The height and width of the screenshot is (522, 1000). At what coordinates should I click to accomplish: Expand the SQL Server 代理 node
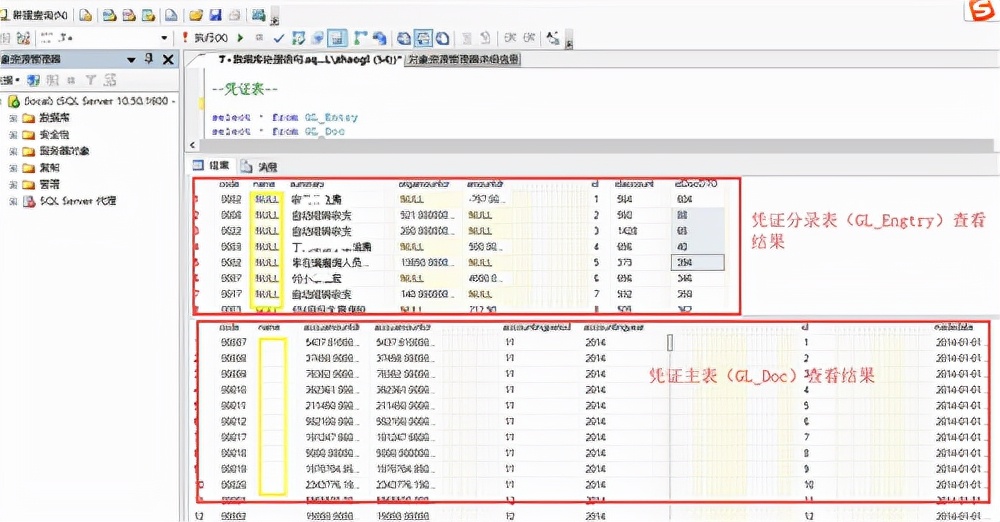(x=13, y=201)
